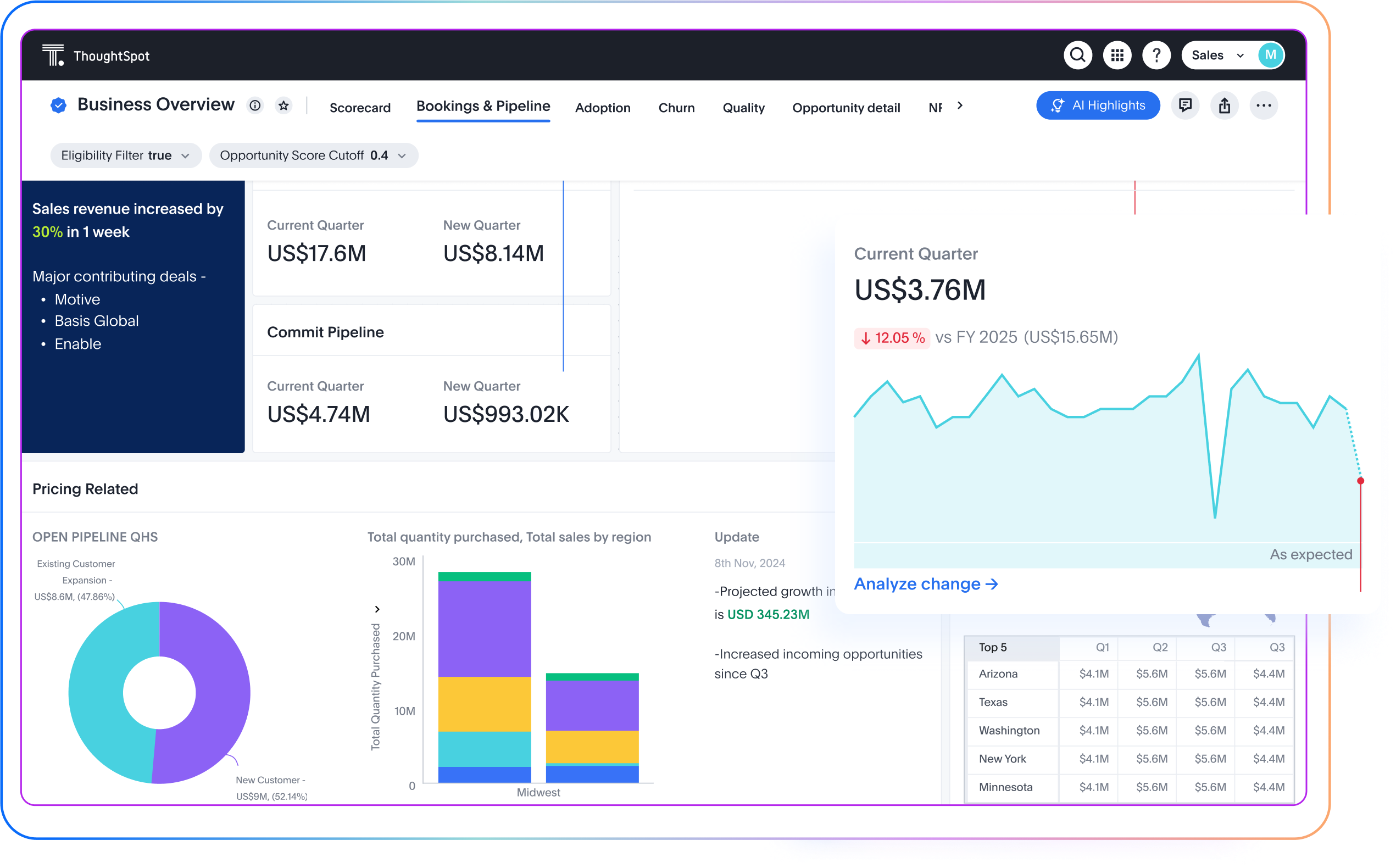View info about Business Overview dashboard
The image size is (1396, 868).
coord(255,105)
